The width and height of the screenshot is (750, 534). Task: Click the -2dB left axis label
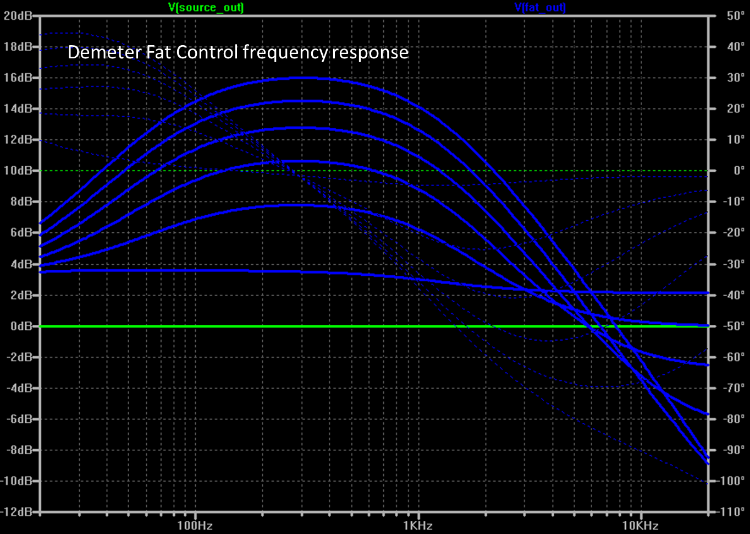click(x=19, y=358)
